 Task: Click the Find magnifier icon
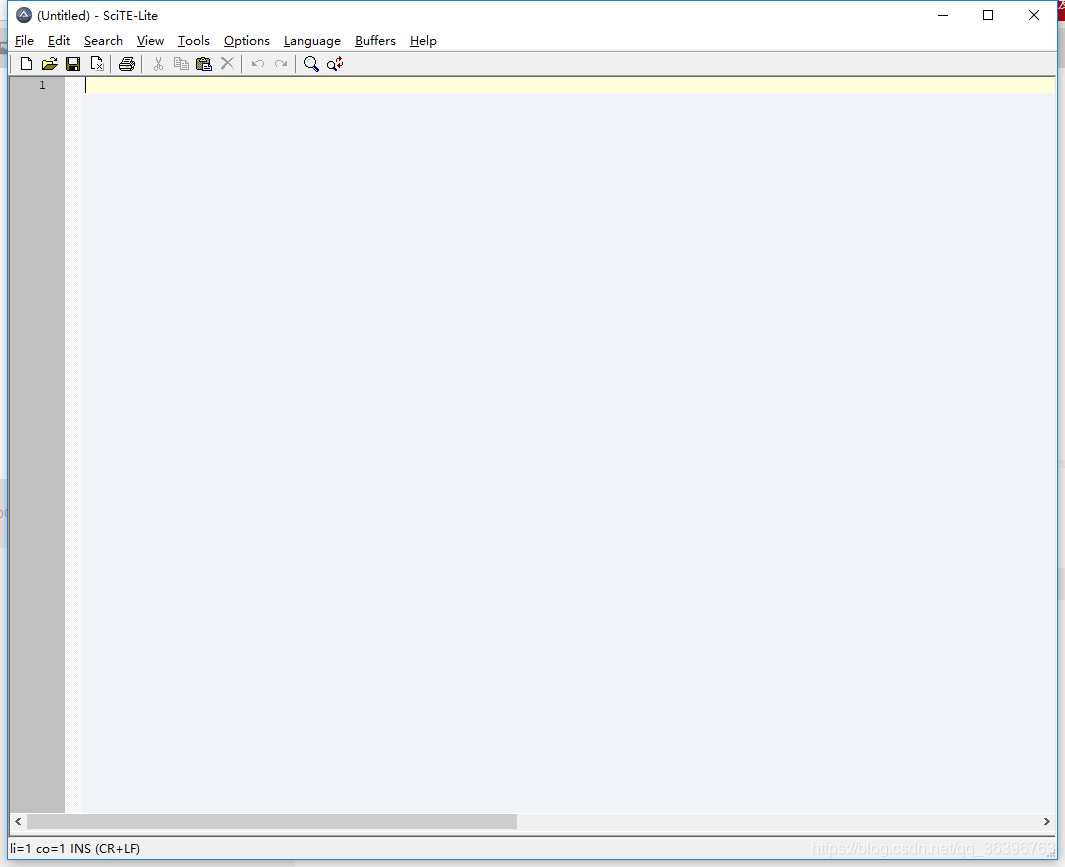(x=311, y=64)
